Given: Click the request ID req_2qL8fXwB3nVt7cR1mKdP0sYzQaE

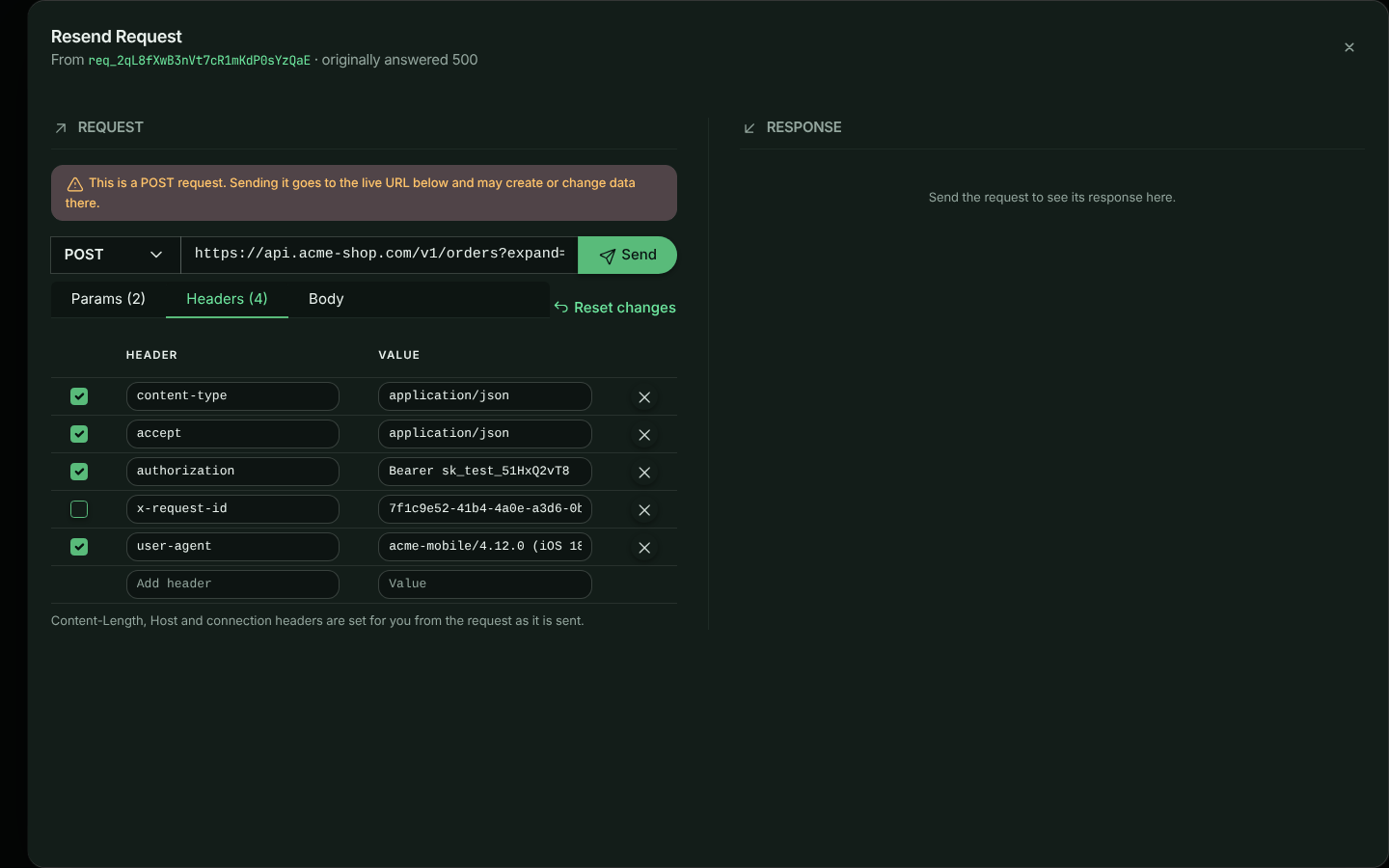Looking at the screenshot, I should (200, 61).
